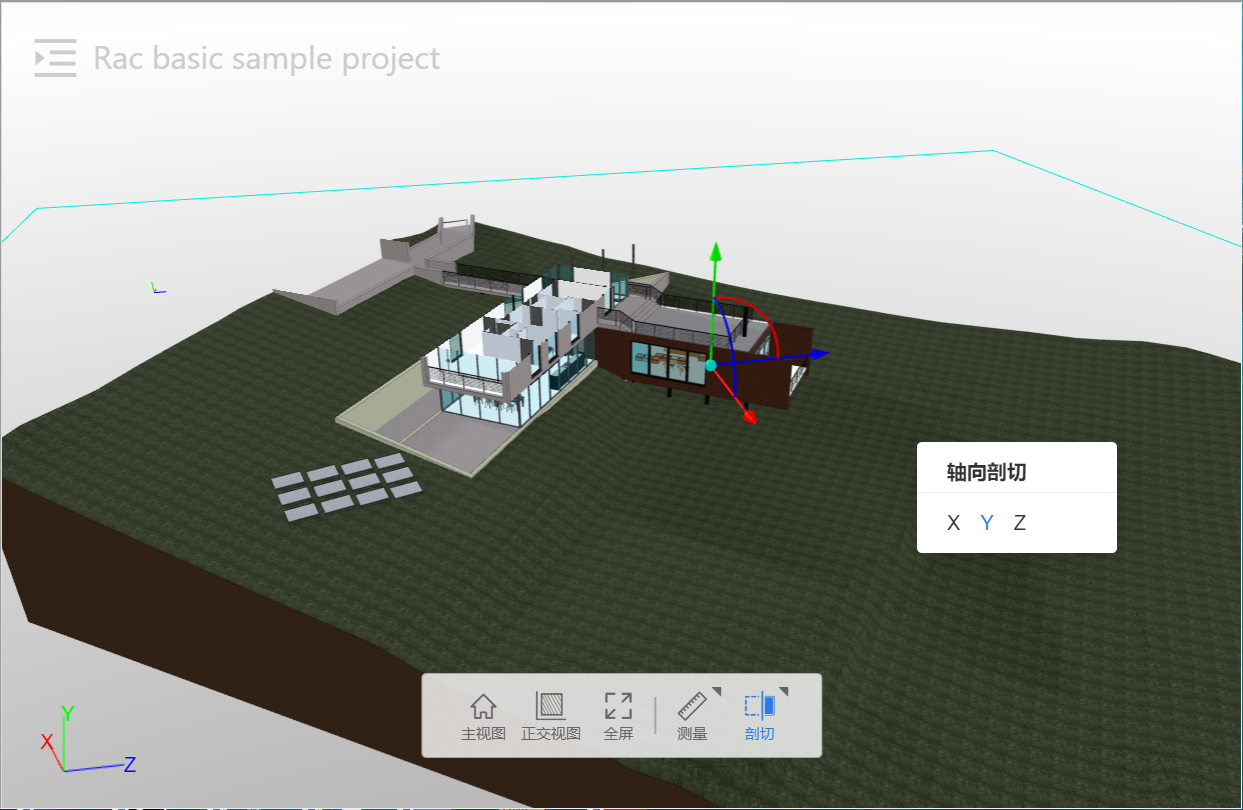This screenshot has width=1243, height=810.
Task: Click the cyan gizmo center point
Action: [x=711, y=365]
